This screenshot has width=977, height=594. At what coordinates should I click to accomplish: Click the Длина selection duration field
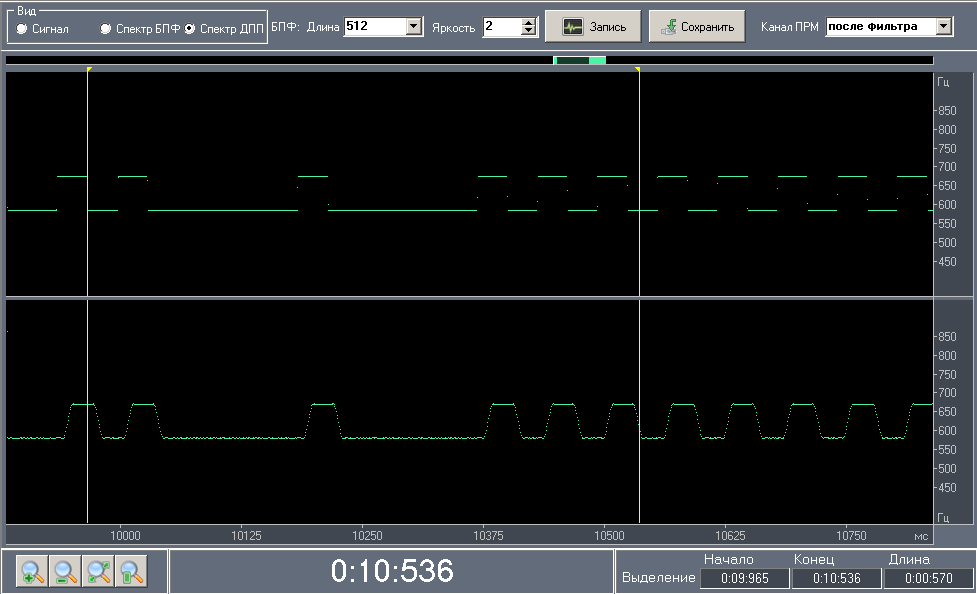[928, 578]
